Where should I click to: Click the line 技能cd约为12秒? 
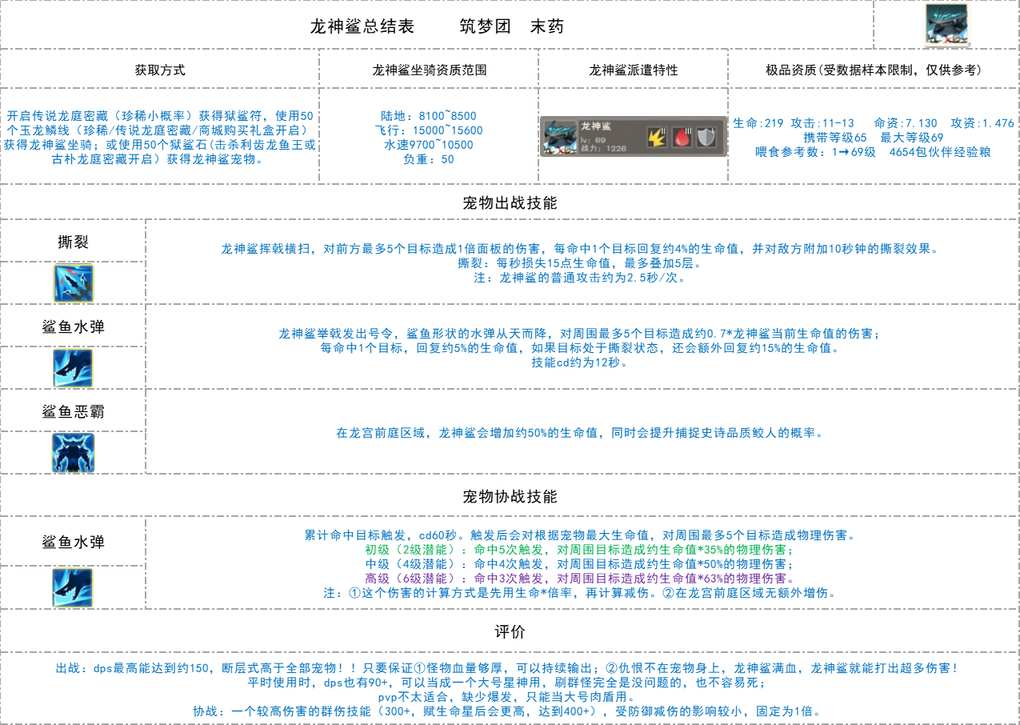click(580, 362)
